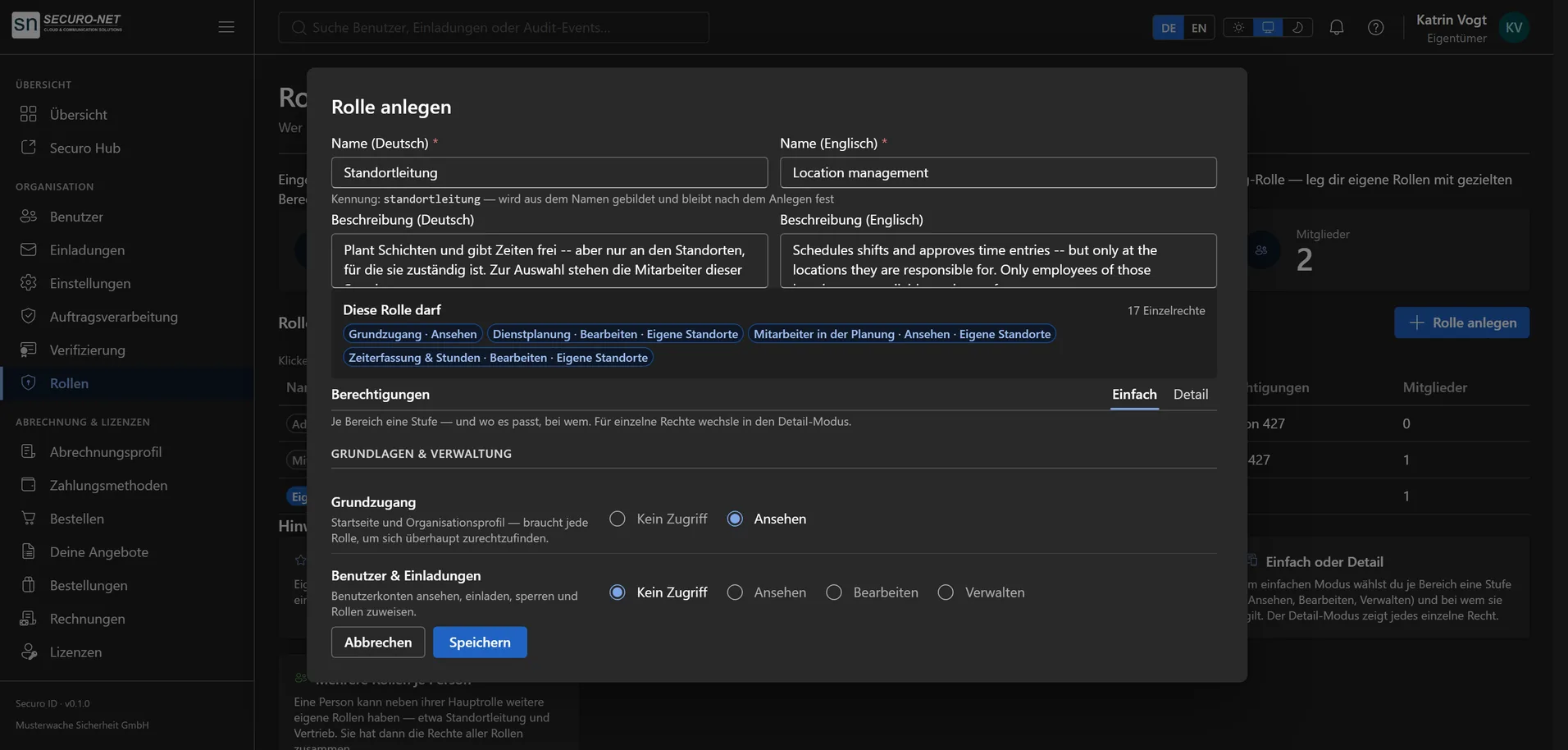Select Kein Zugriff for Benutzer & Einladungen
Viewport: 1568px width, 750px height.
(618, 592)
